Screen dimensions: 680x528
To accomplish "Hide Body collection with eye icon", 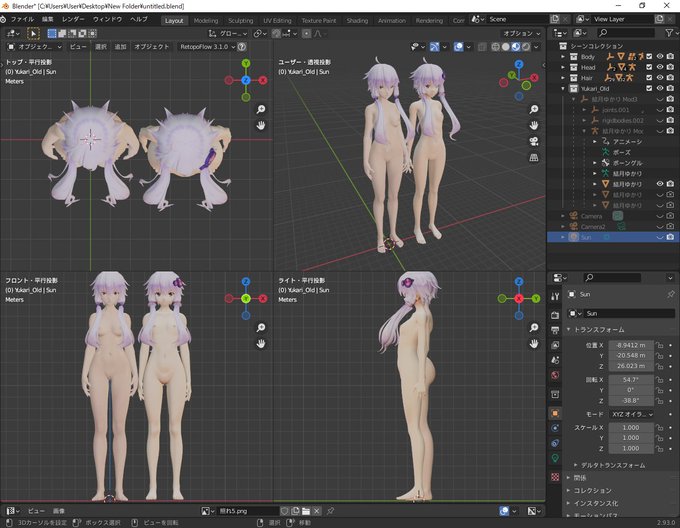I will pyautogui.click(x=660, y=56).
